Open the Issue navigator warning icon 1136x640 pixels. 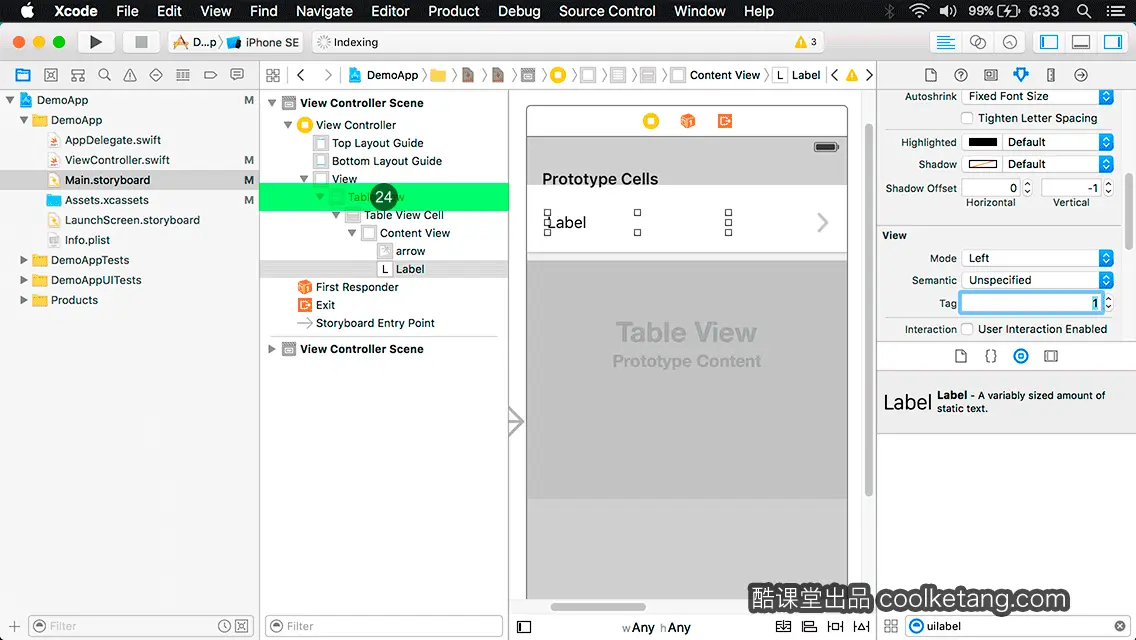click(130, 75)
